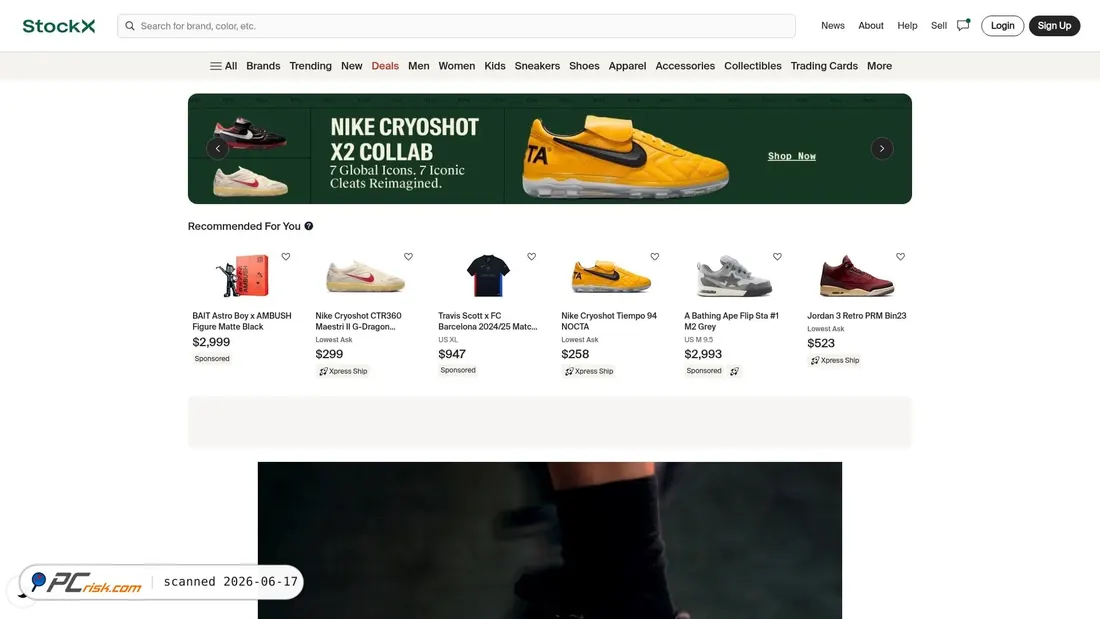Open the Brands menu
Viewport: 1100px width, 619px height.
pos(263,66)
